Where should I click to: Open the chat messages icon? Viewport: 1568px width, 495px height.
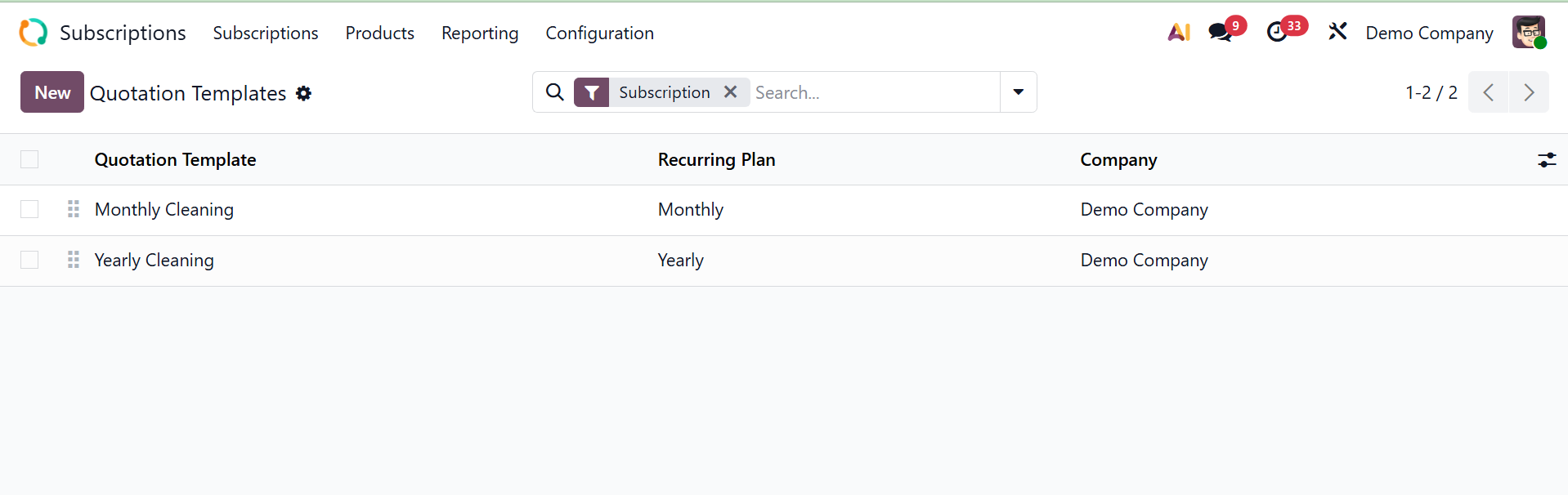click(1220, 33)
